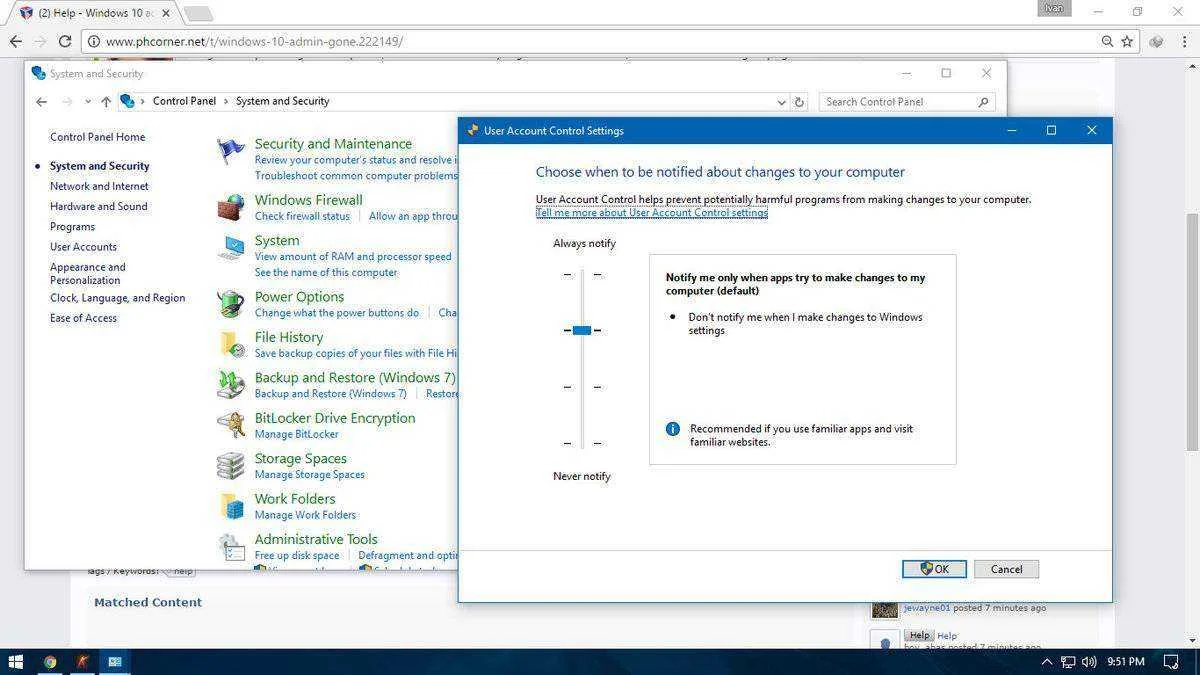Viewport: 1200px width, 675px height.
Task: Click the Control Panel breadcrumb
Action: coord(184,101)
